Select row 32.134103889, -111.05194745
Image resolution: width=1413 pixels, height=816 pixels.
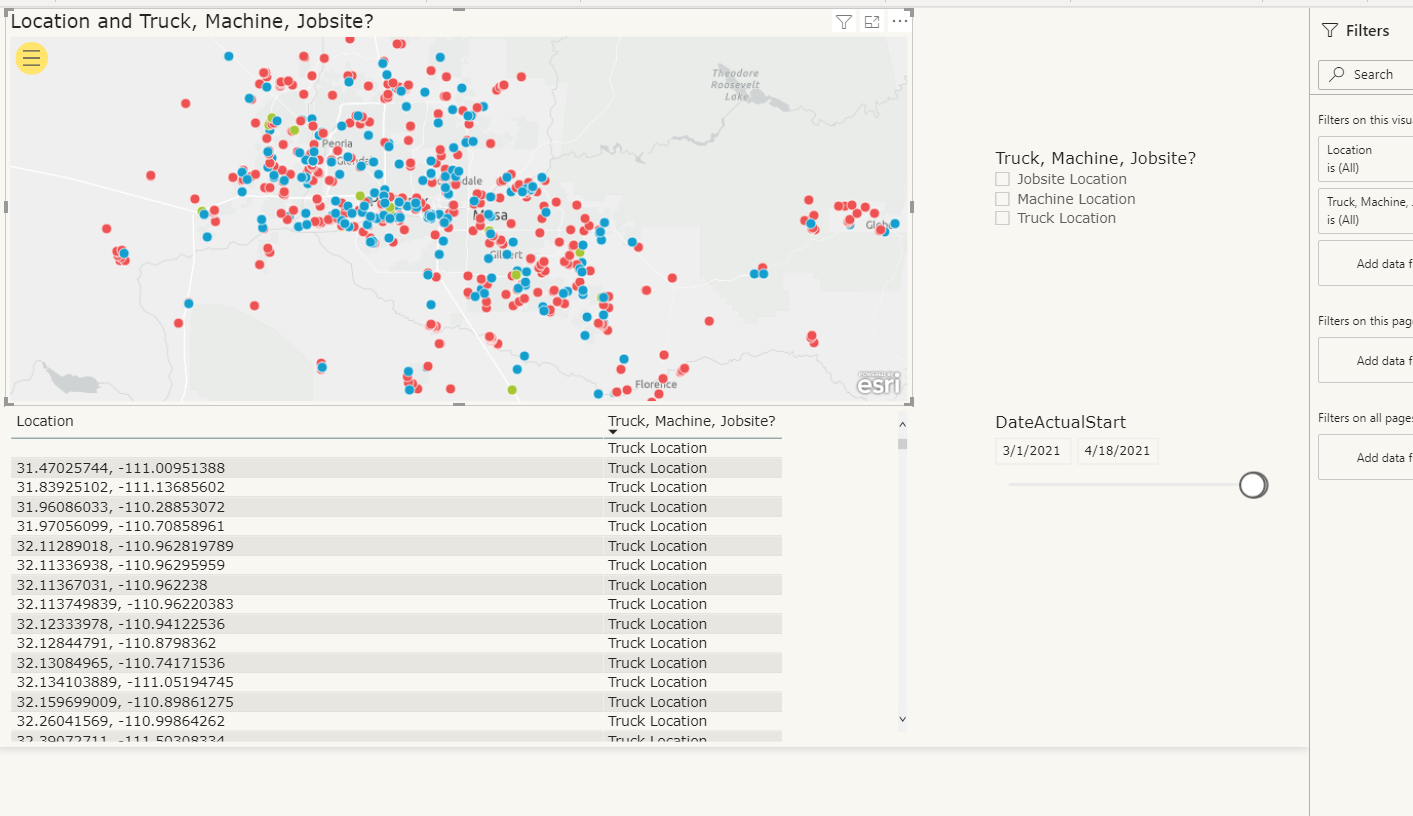pos(396,682)
